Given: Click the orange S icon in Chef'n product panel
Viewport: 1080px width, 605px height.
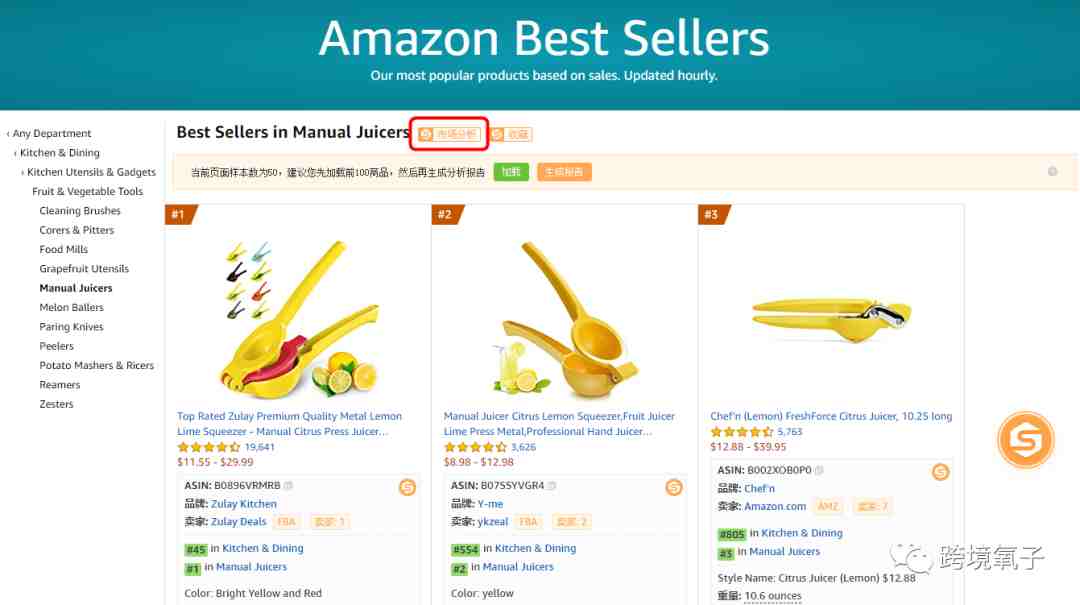Looking at the screenshot, I should tap(940, 472).
